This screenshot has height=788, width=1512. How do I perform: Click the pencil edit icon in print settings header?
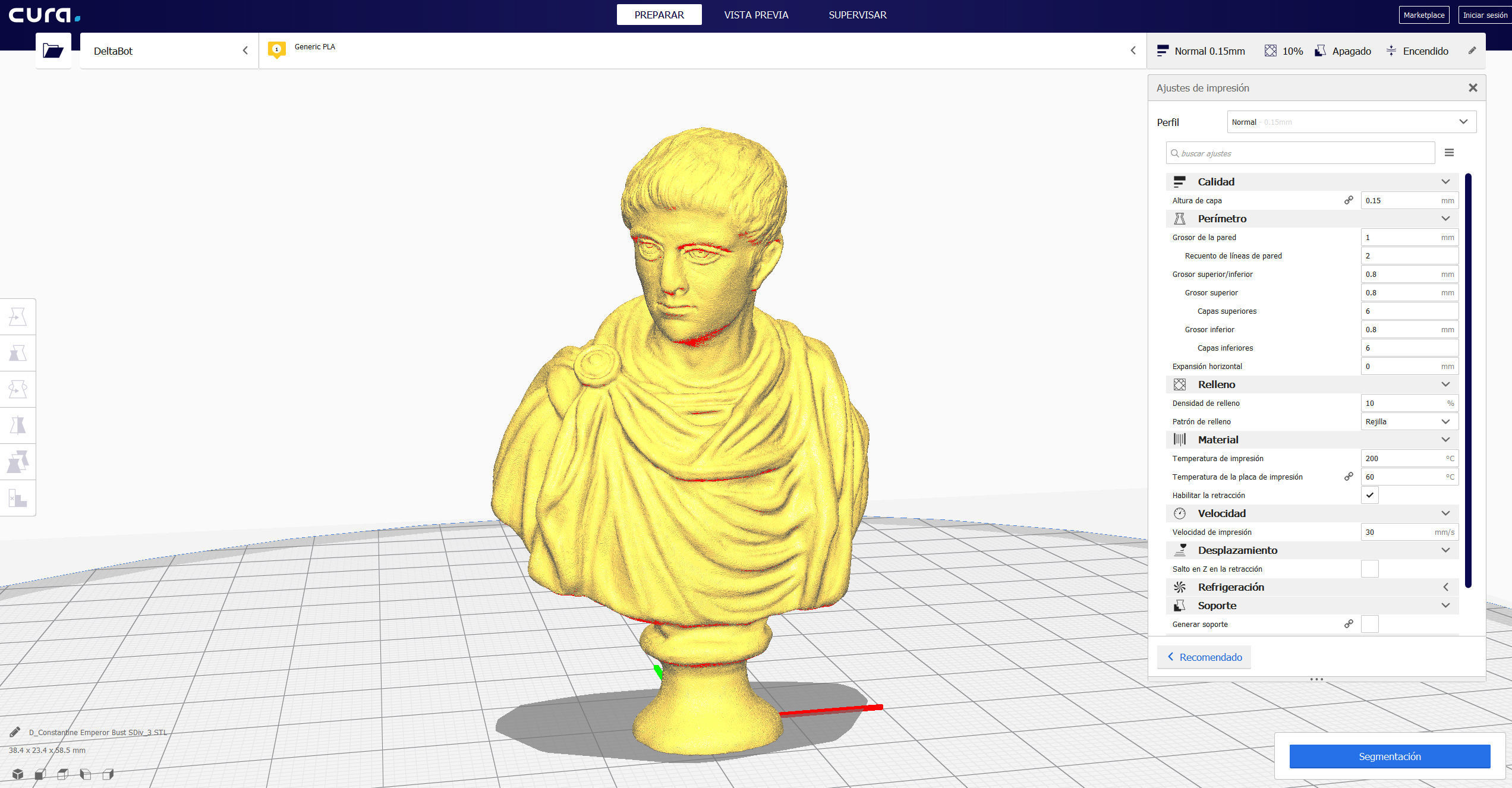point(1472,51)
